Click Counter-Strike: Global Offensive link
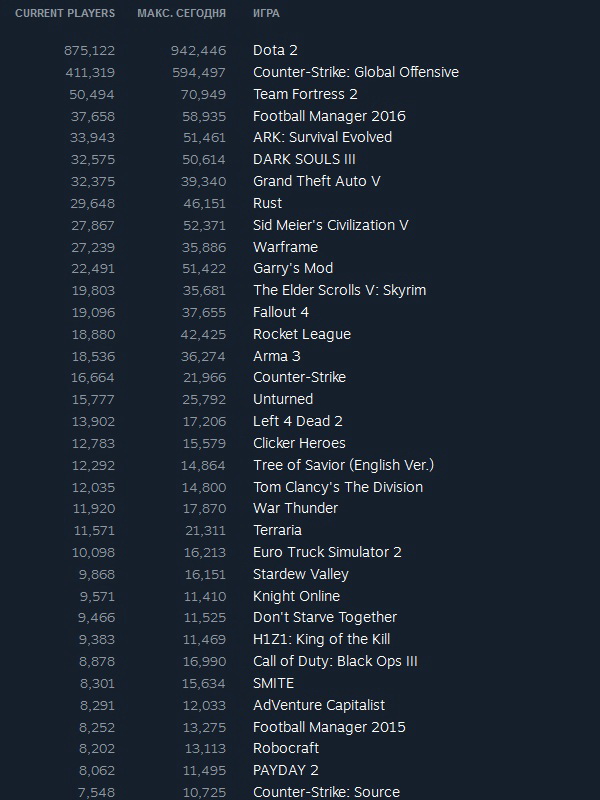Screen dimensions: 600x800 pyautogui.click(x=356, y=72)
